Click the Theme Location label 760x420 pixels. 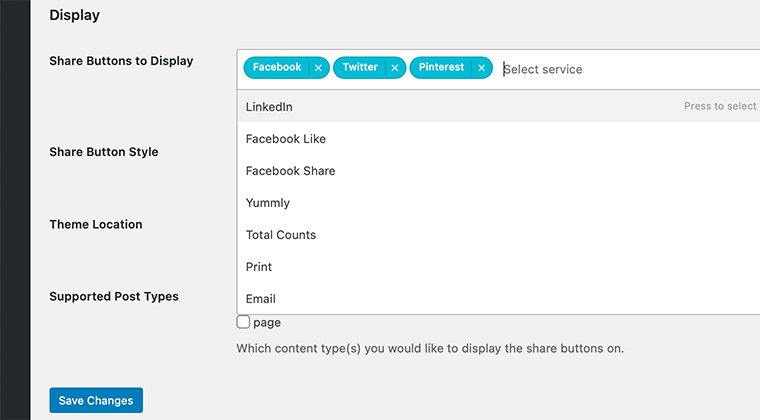click(96, 225)
